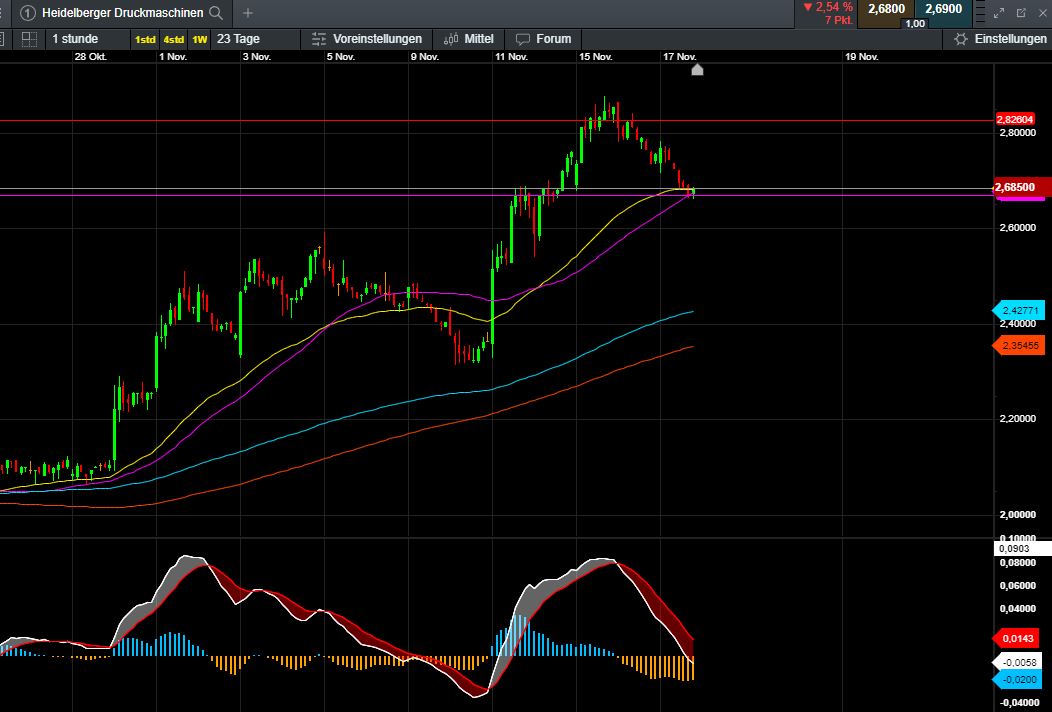Click the 2,80000 price axis value
This screenshot has width=1052, height=712.
1016,133
